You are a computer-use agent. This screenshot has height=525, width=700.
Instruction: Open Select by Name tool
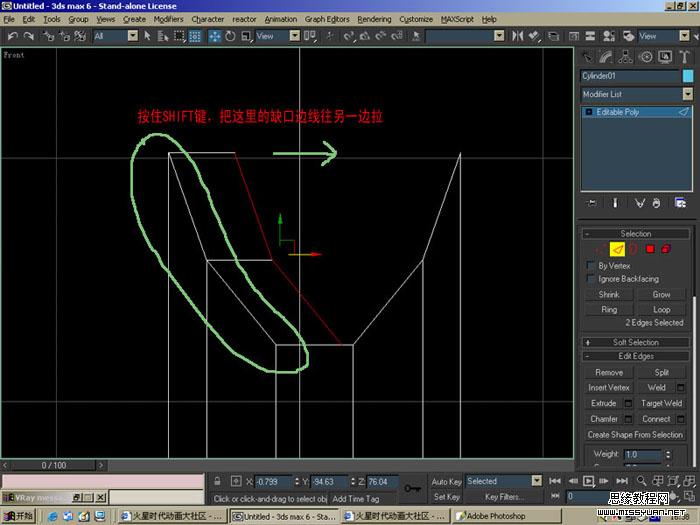pos(163,36)
